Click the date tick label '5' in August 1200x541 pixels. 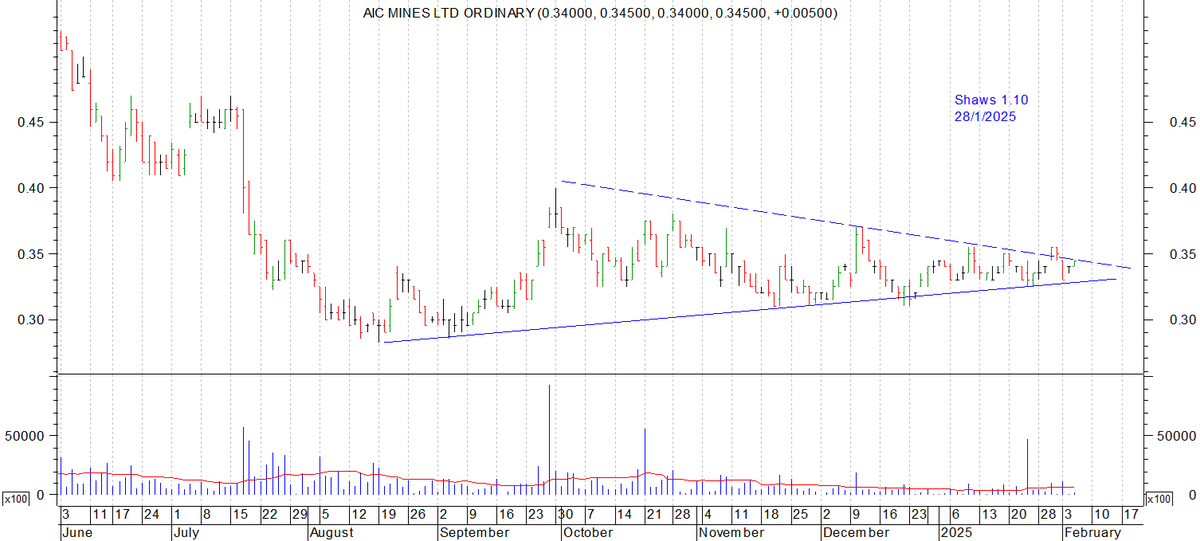pos(326,515)
